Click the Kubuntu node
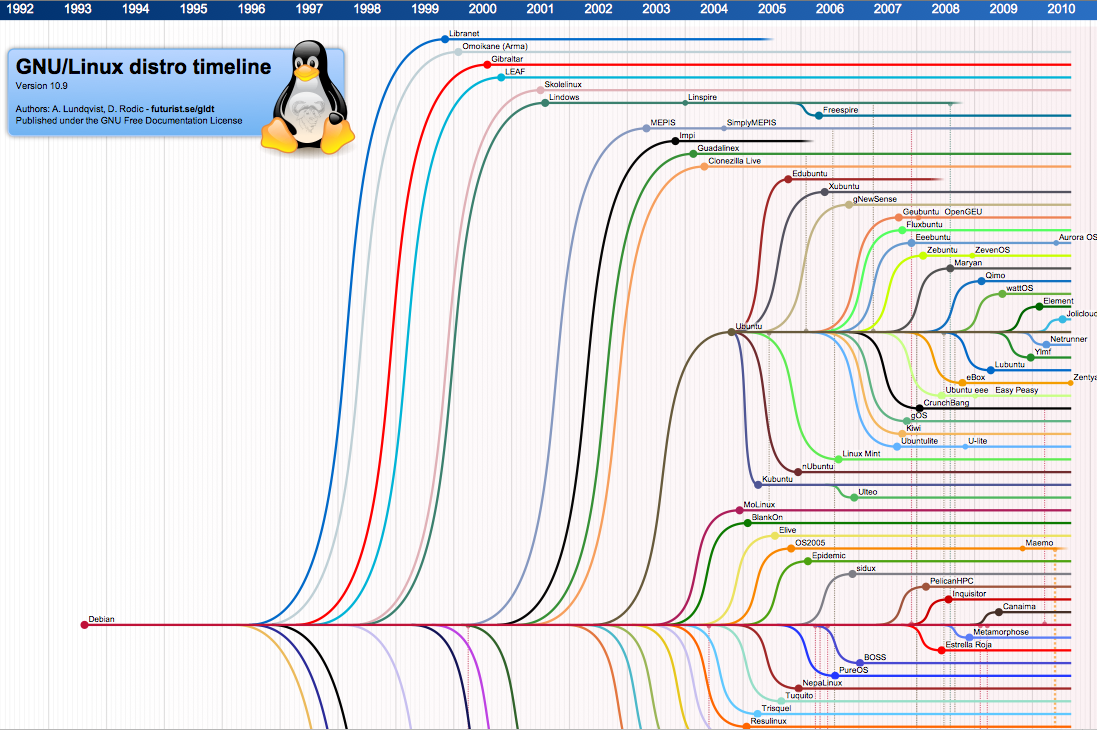1097x730 pixels. click(x=758, y=484)
